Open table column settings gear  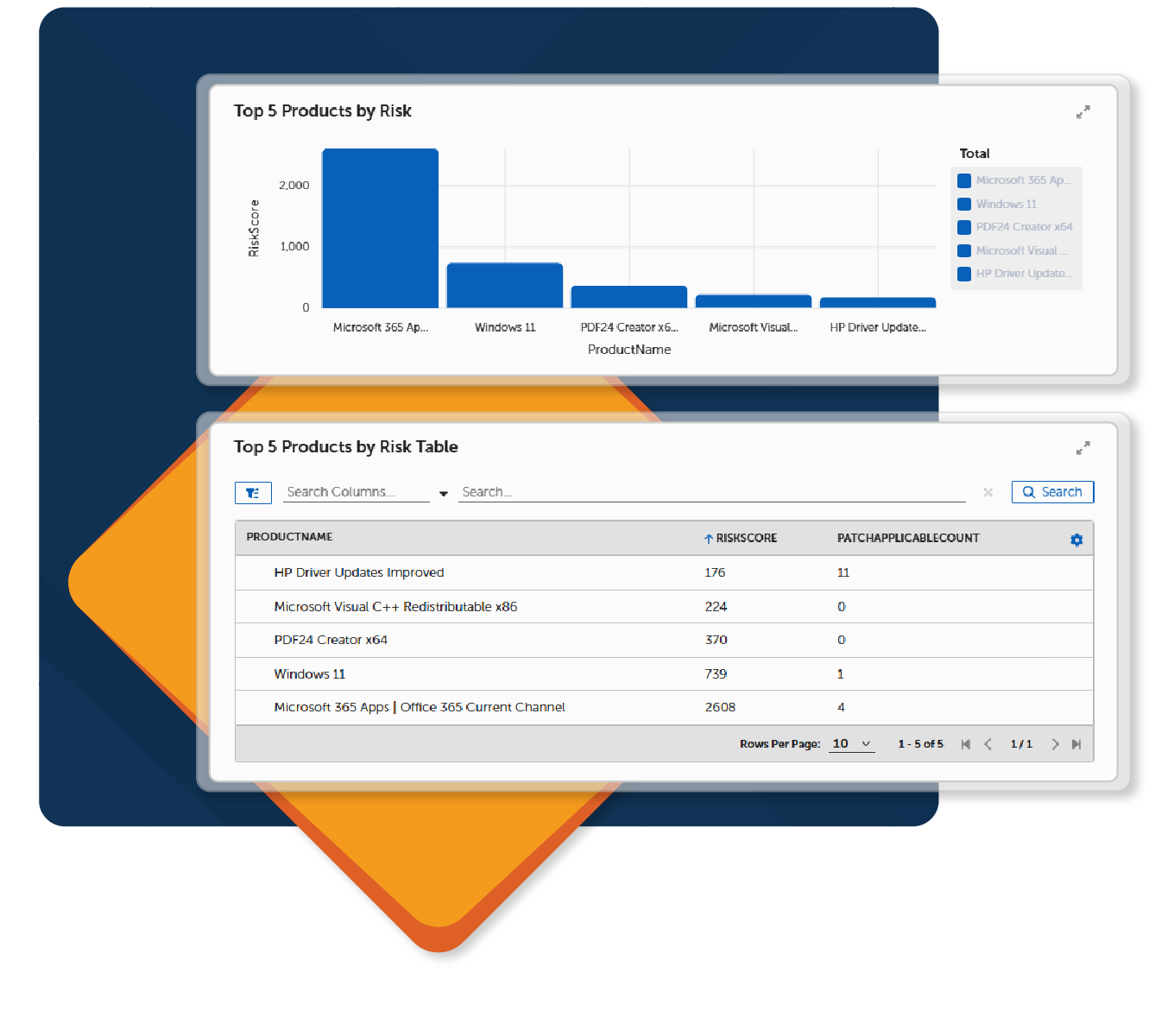click(1076, 540)
